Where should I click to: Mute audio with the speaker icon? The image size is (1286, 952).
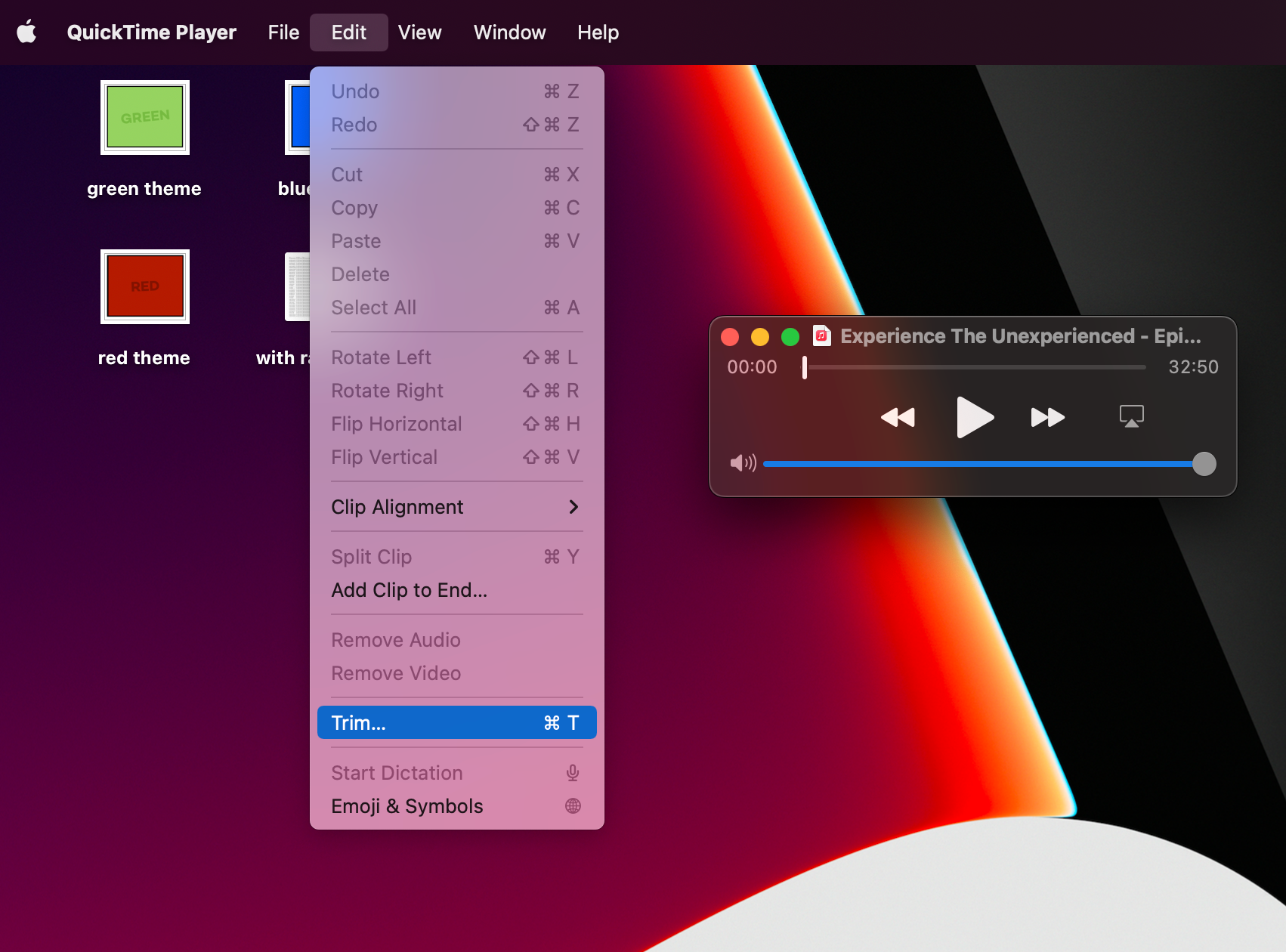pos(743,463)
